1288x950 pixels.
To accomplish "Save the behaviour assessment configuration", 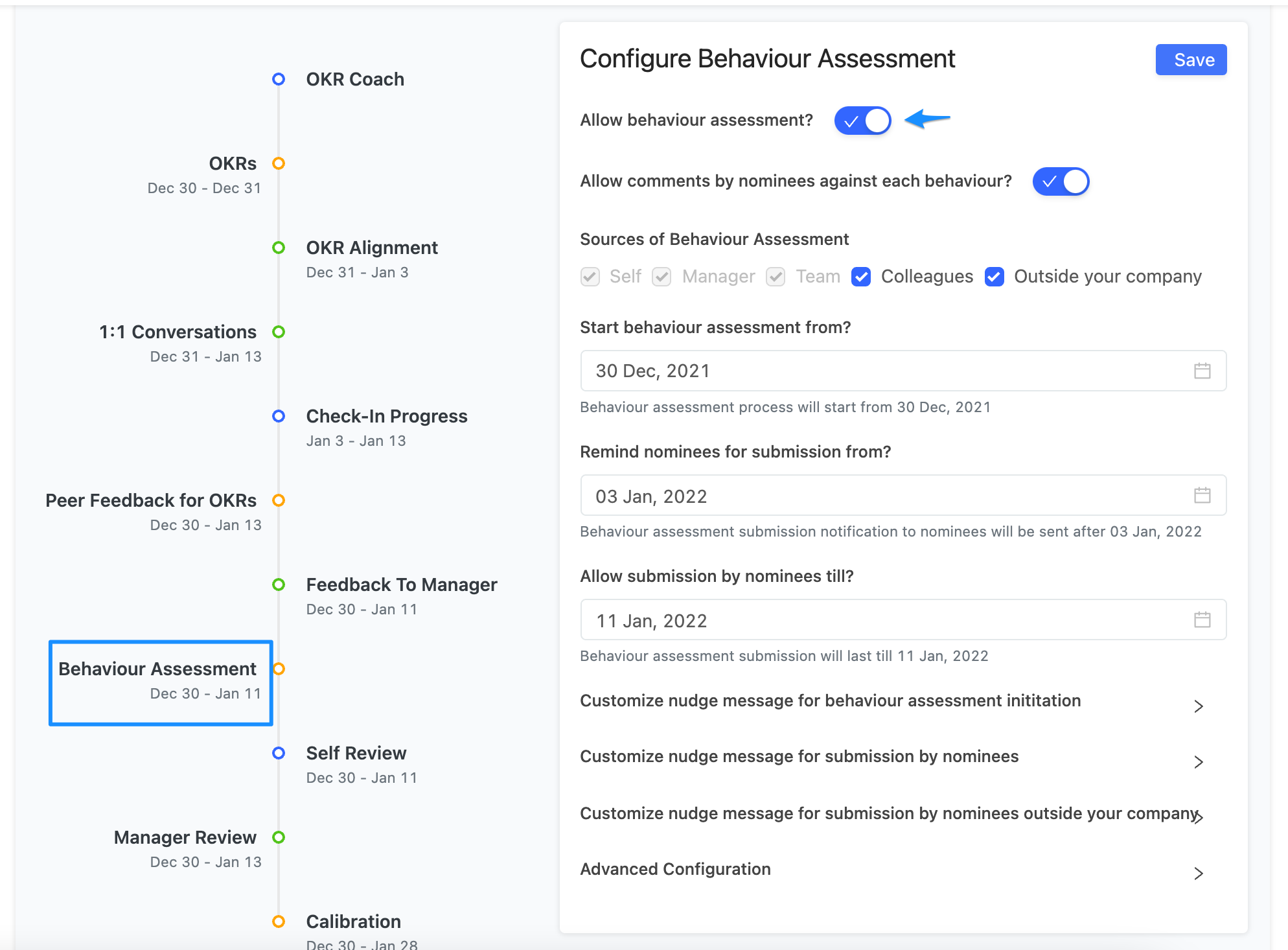I will (x=1191, y=60).
